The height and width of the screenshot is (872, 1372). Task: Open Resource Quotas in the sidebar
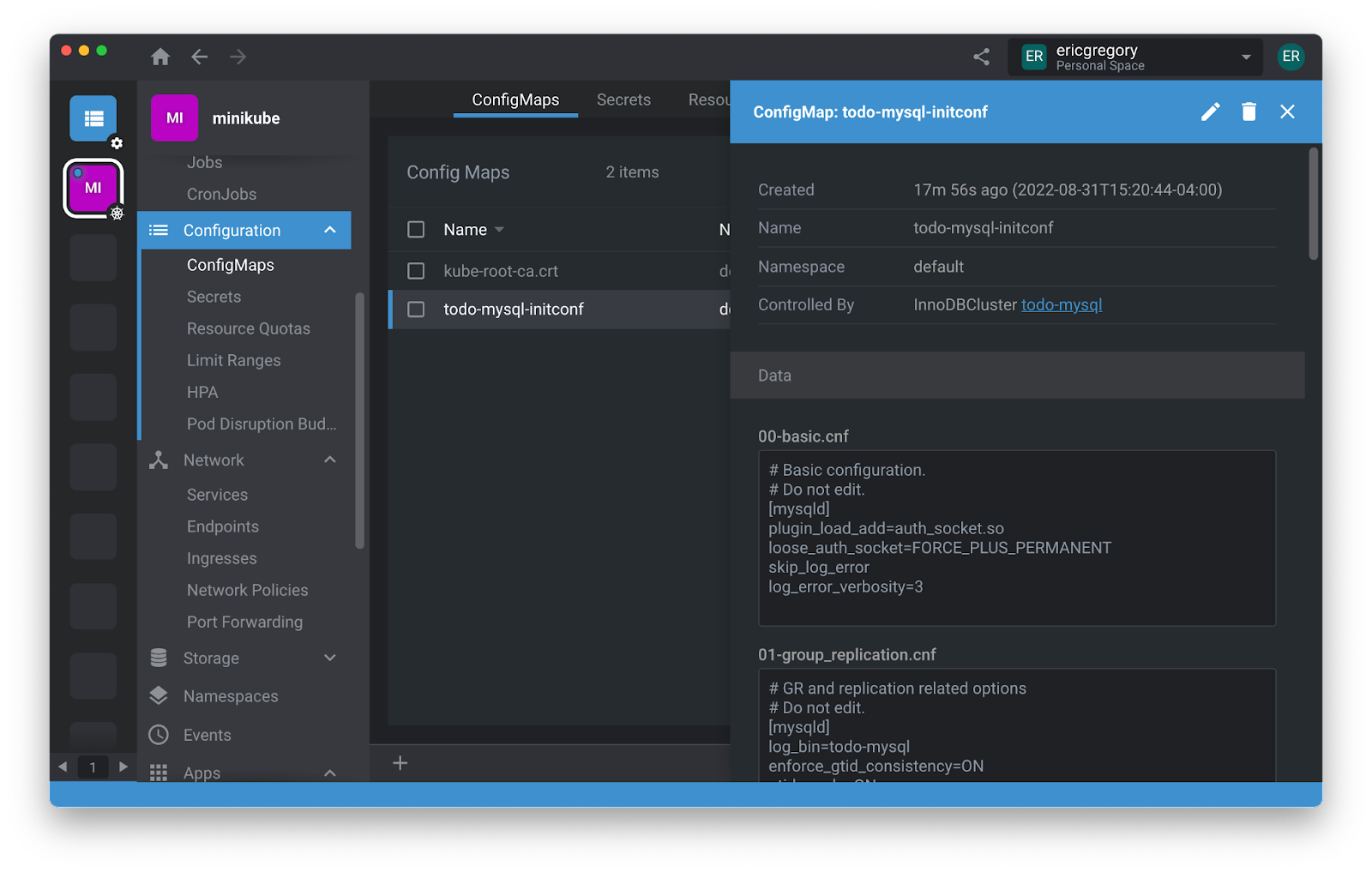(x=249, y=328)
